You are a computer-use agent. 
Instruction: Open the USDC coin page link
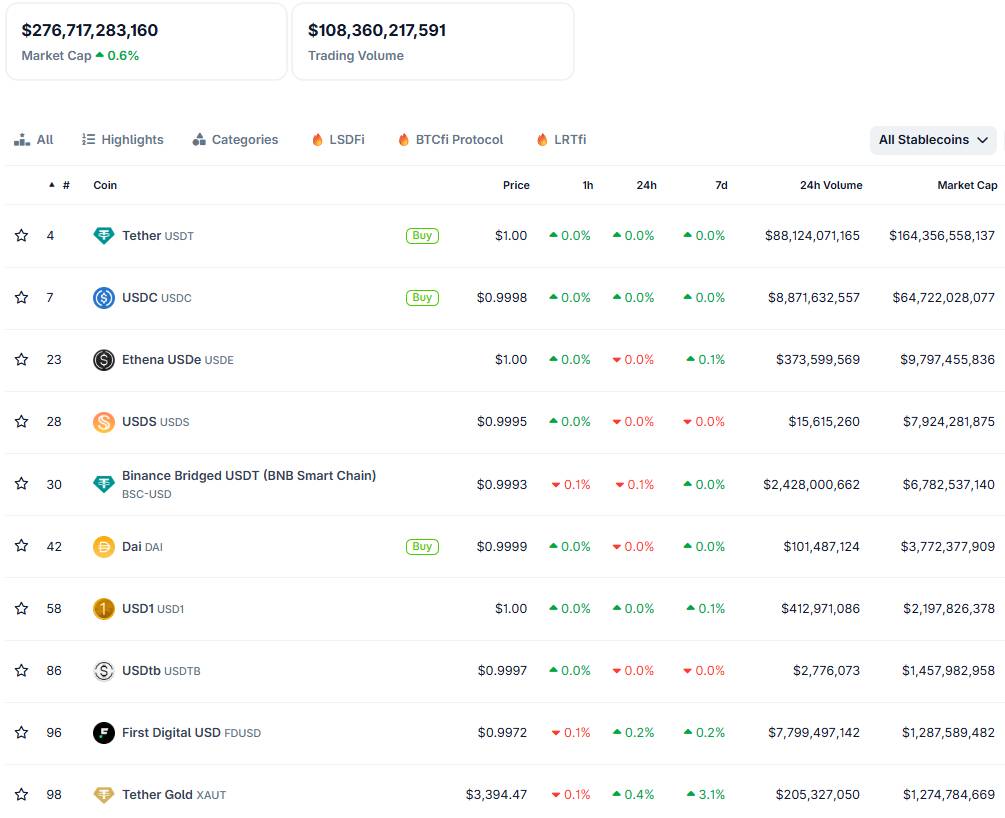(156, 297)
